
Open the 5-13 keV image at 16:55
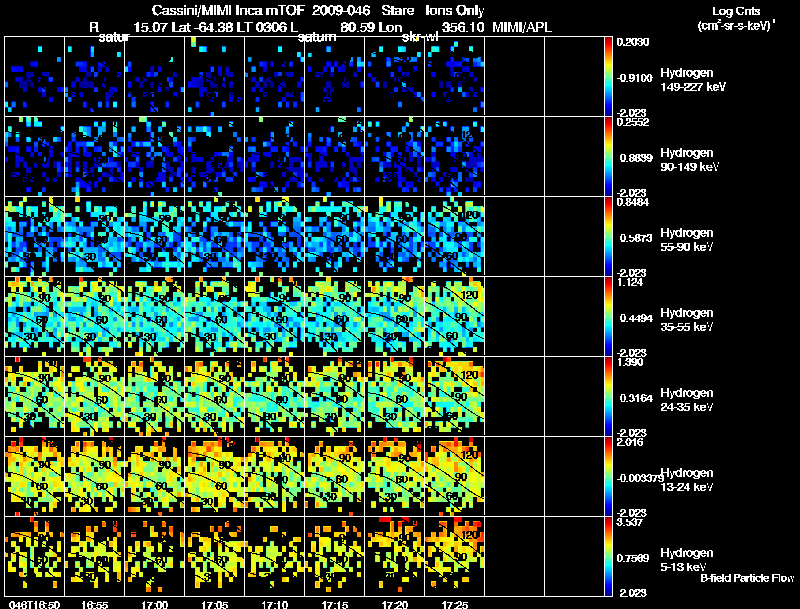click(94, 556)
